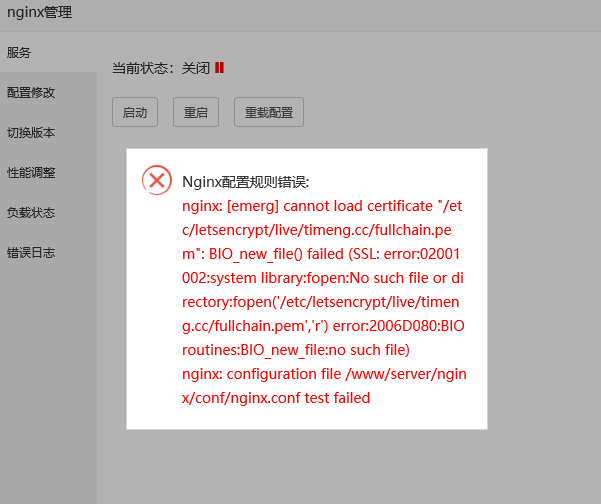View the 错误日志 tab

pos(48,253)
